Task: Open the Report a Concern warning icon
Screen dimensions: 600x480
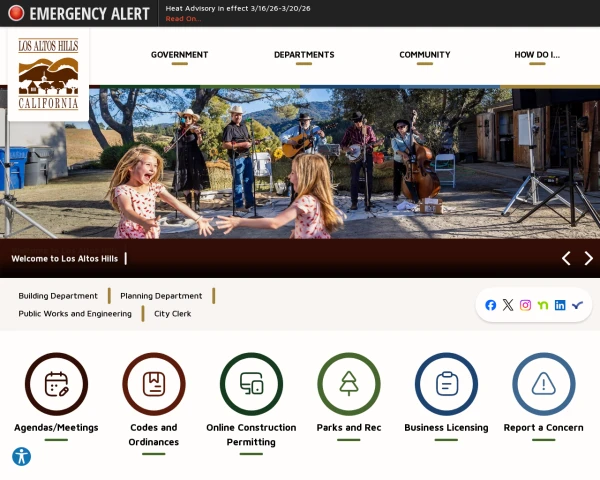Action: point(544,384)
